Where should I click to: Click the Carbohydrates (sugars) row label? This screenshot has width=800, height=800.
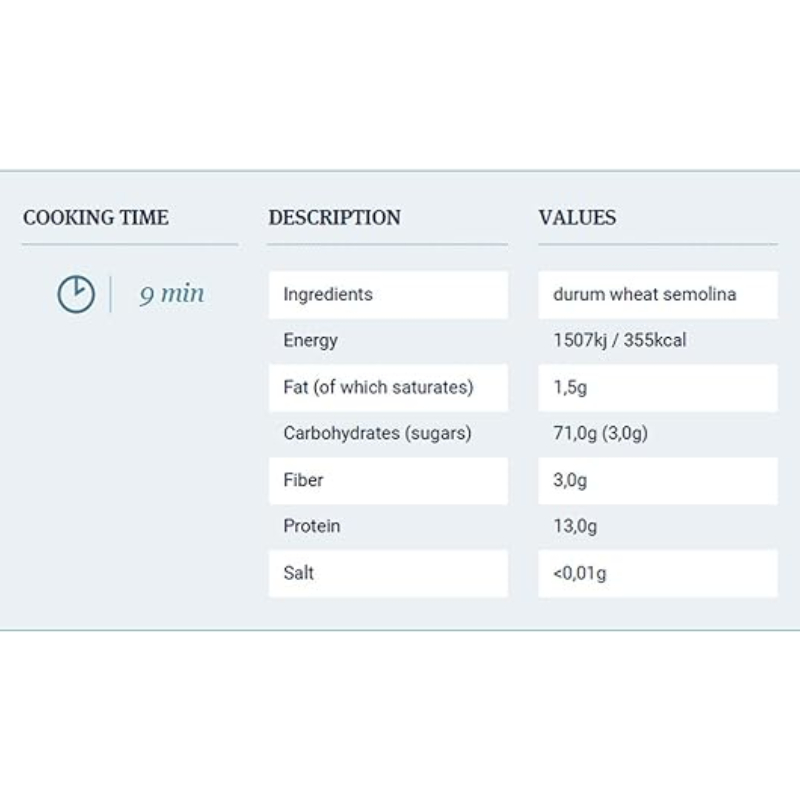[377, 434]
